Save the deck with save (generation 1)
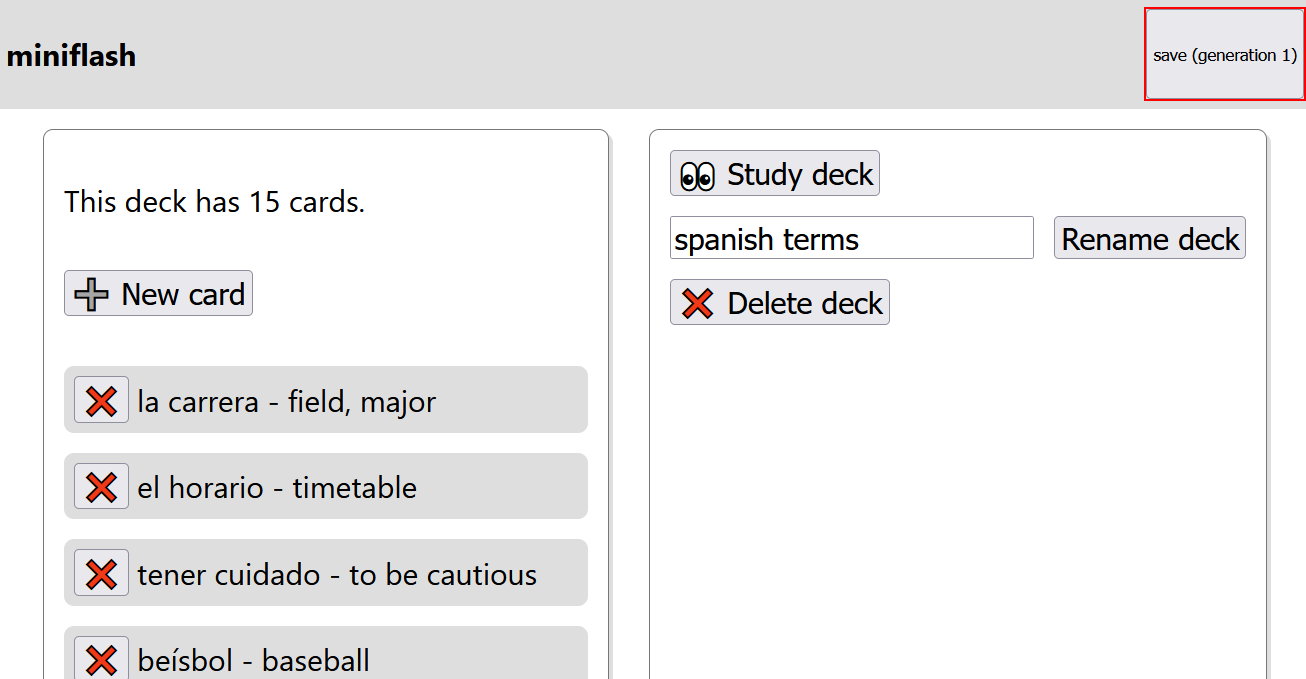The height and width of the screenshot is (679, 1306). point(1224,55)
